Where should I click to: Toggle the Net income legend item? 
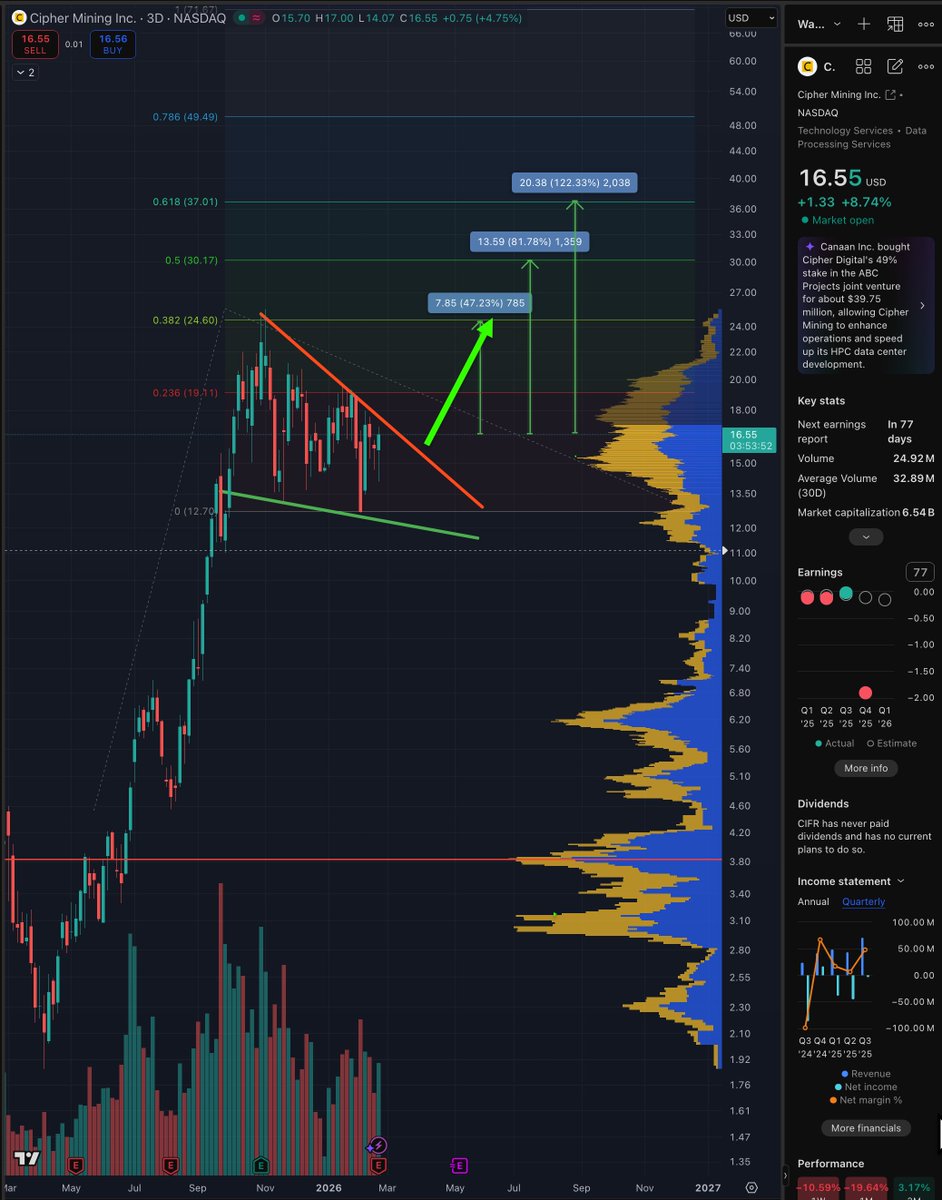(865, 1087)
